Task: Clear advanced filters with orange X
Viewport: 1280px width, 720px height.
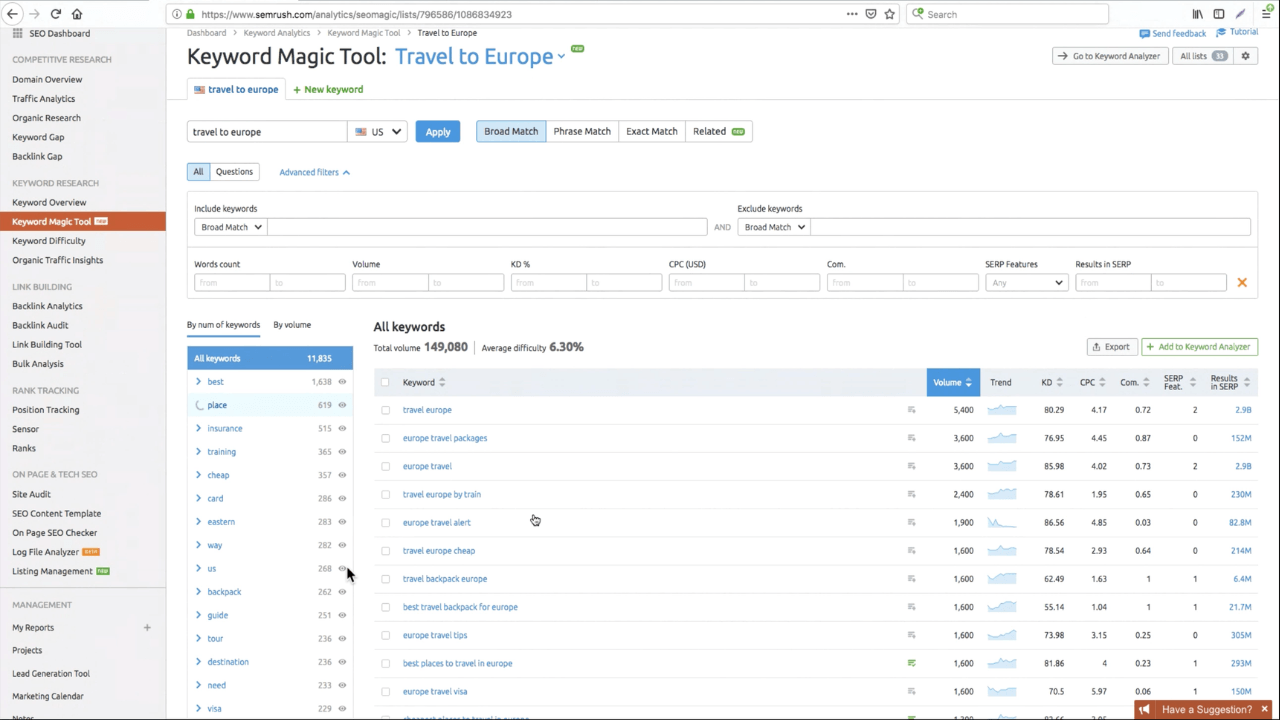Action: (1242, 283)
